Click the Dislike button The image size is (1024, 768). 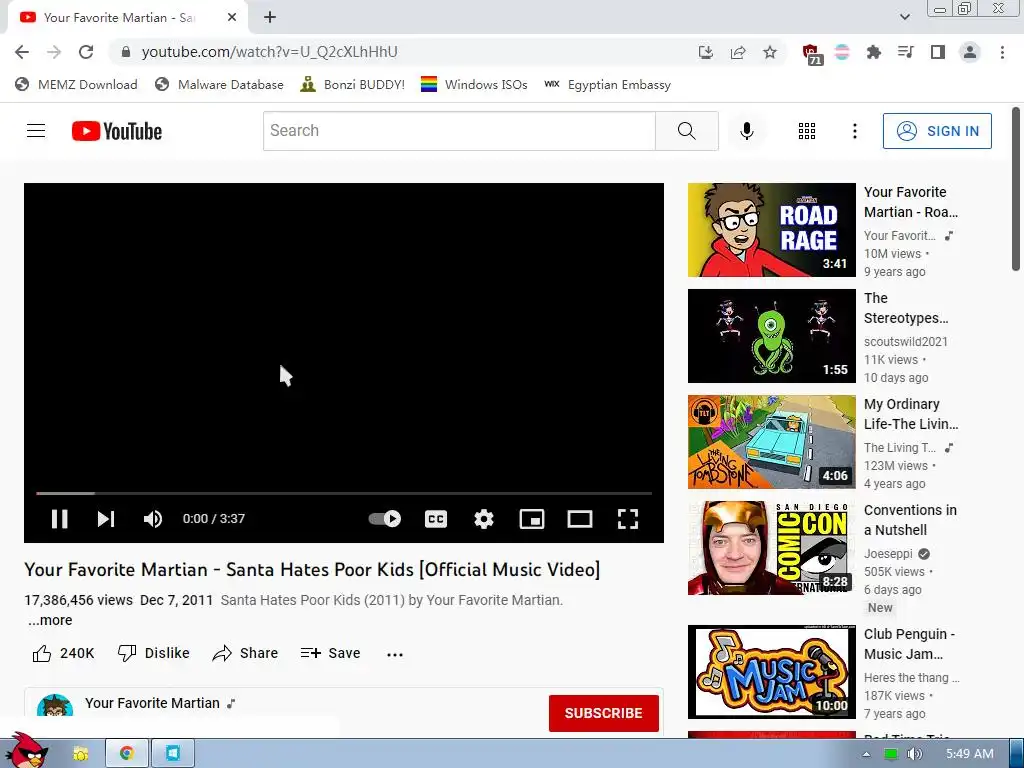(x=153, y=653)
